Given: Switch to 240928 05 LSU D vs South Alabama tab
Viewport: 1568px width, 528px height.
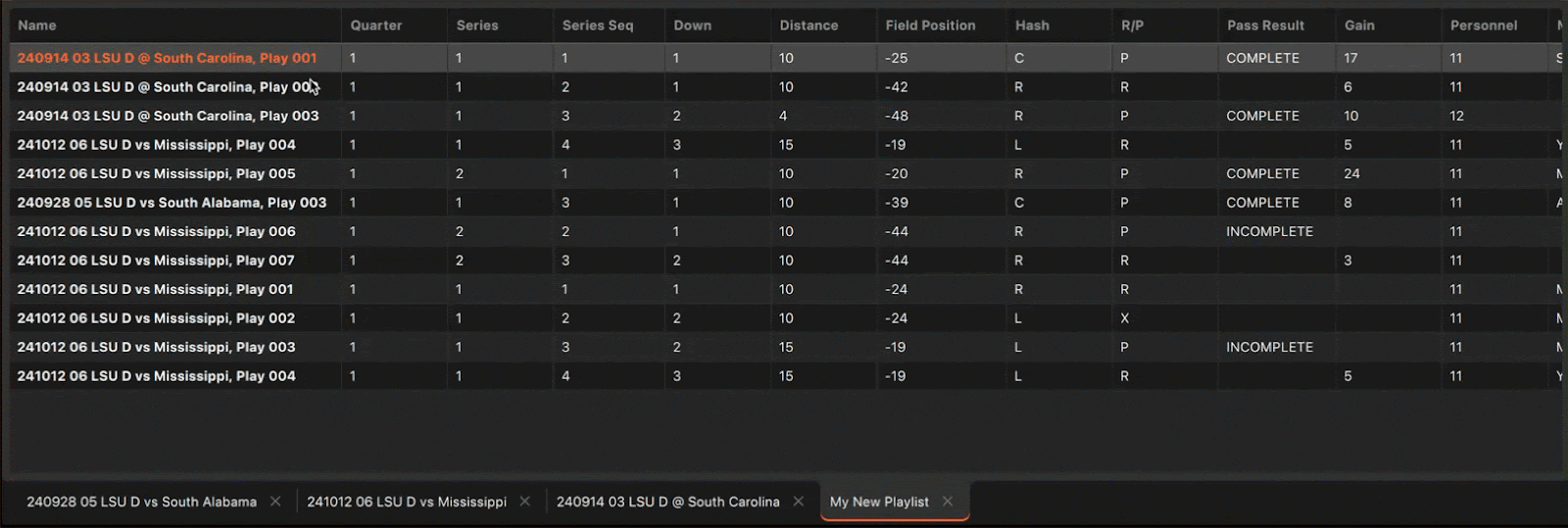Looking at the screenshot, I should [x=141, y=502].
